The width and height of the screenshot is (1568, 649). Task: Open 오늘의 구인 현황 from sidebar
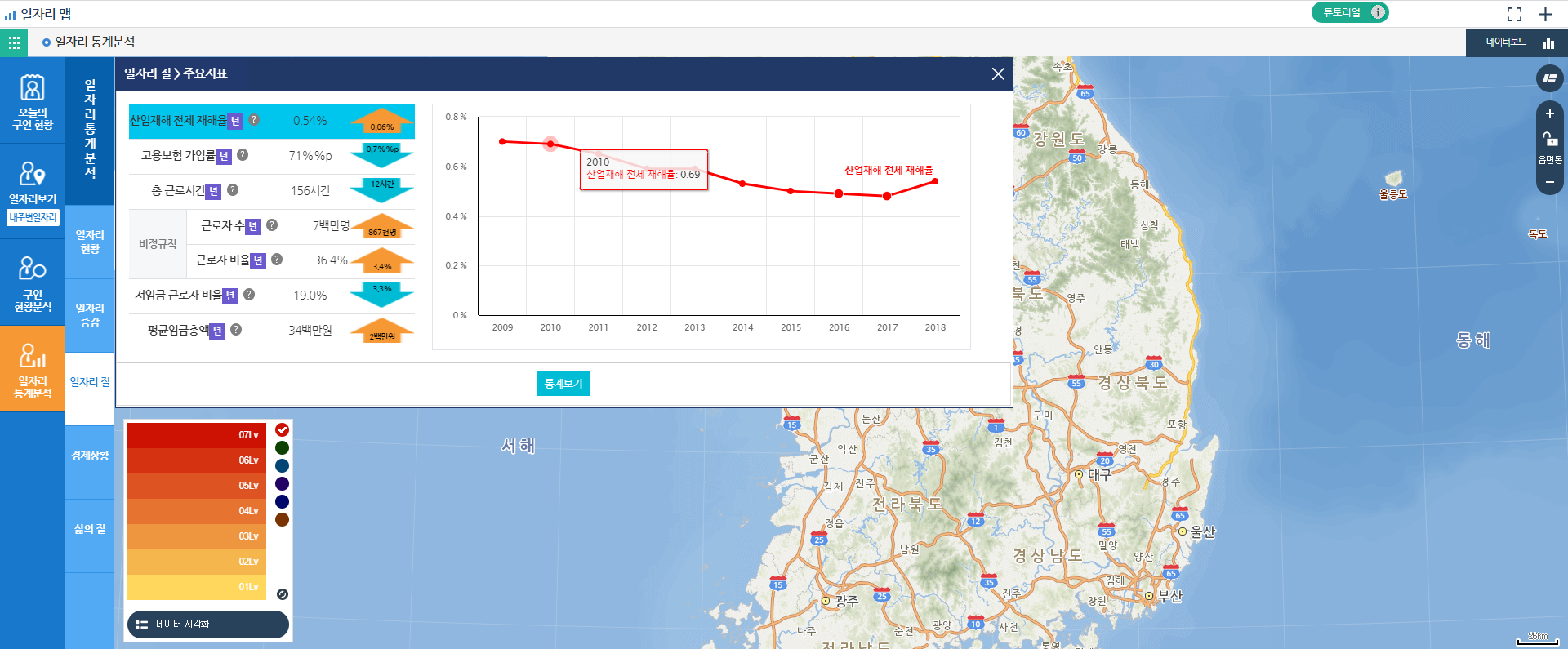tap(33, 101)
